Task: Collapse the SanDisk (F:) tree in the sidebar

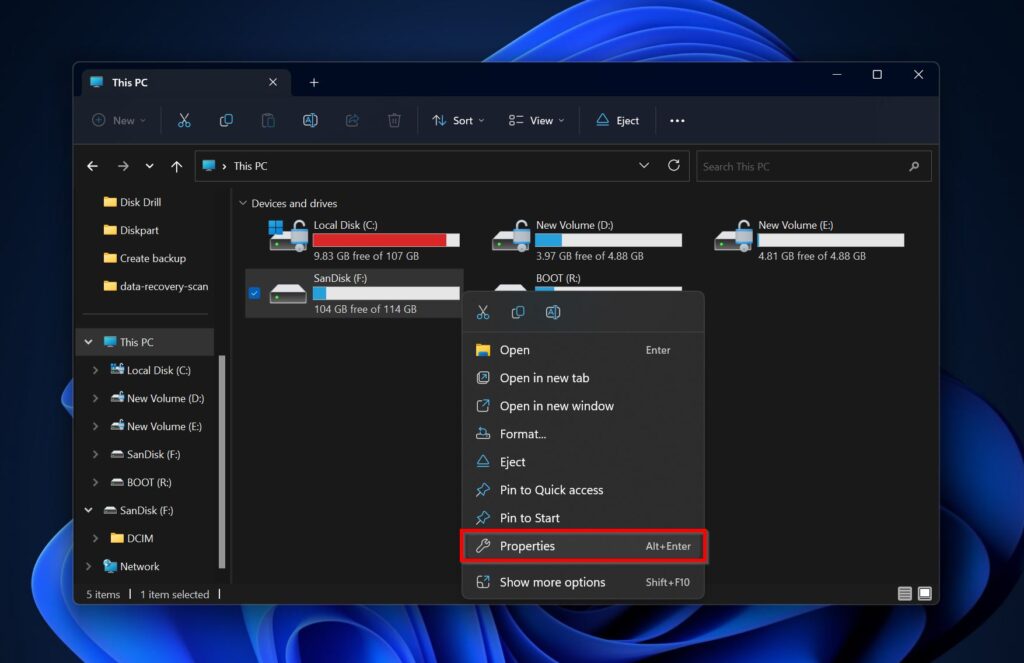Action: pyautogui.click(x=86, y=510)
